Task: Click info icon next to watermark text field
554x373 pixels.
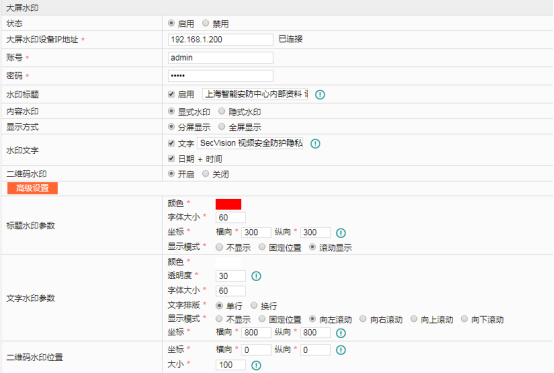Action: click(x=315, y=144)
